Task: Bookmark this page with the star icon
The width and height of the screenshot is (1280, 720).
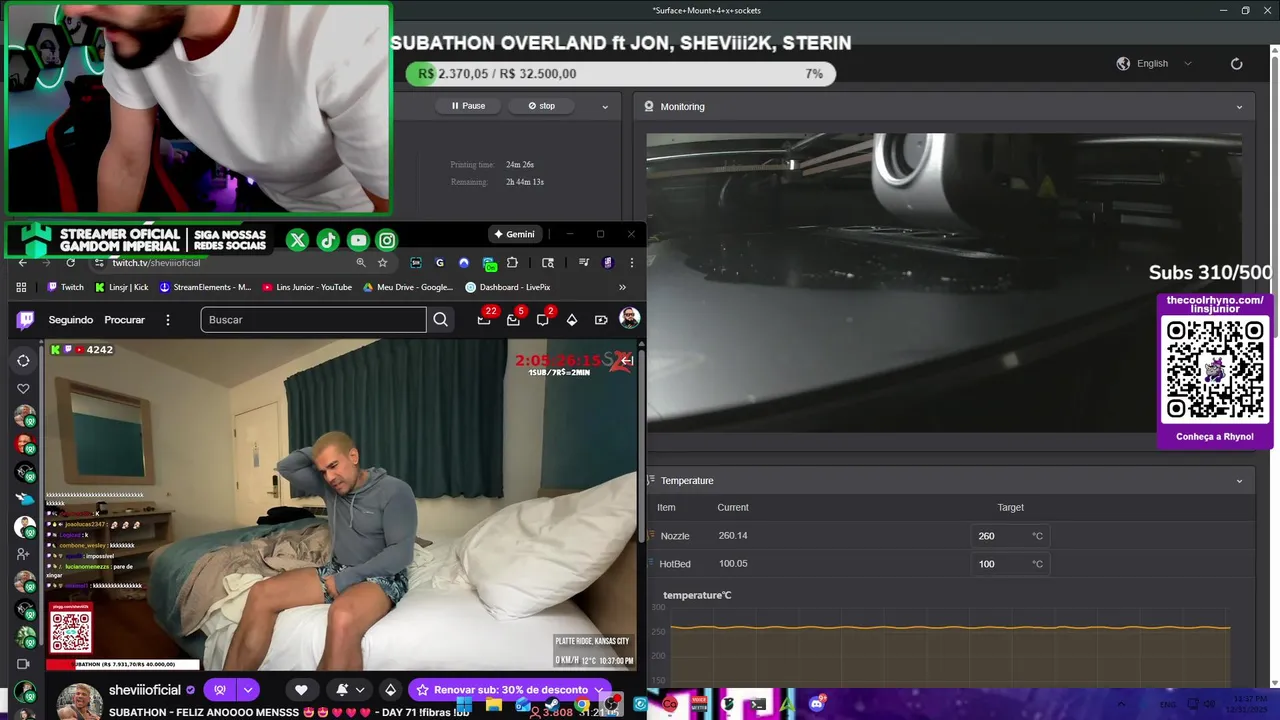Action: click(x=382, y=263)
